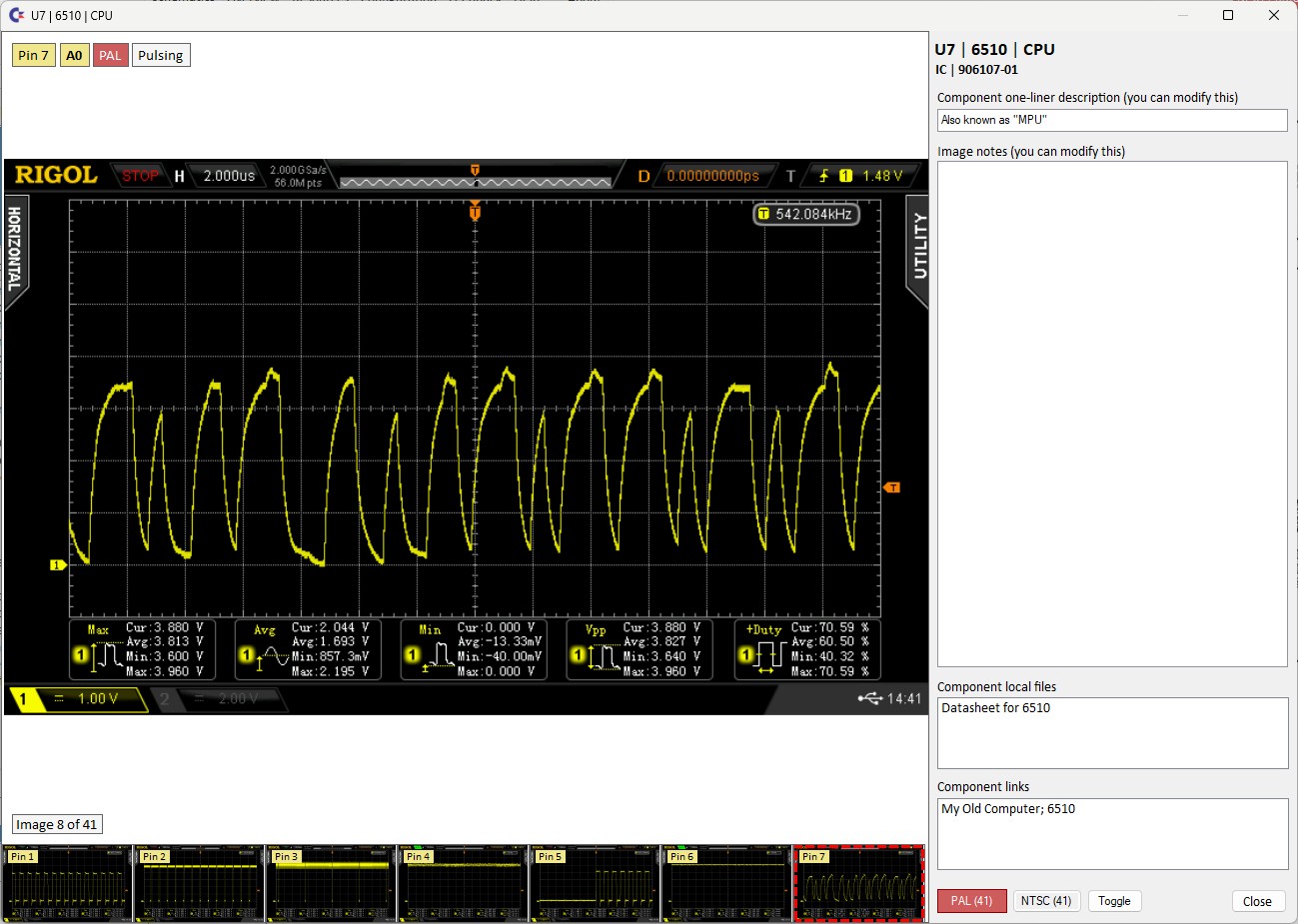Click inside the Image notes text area
1298x924 pixels.
1112,414
